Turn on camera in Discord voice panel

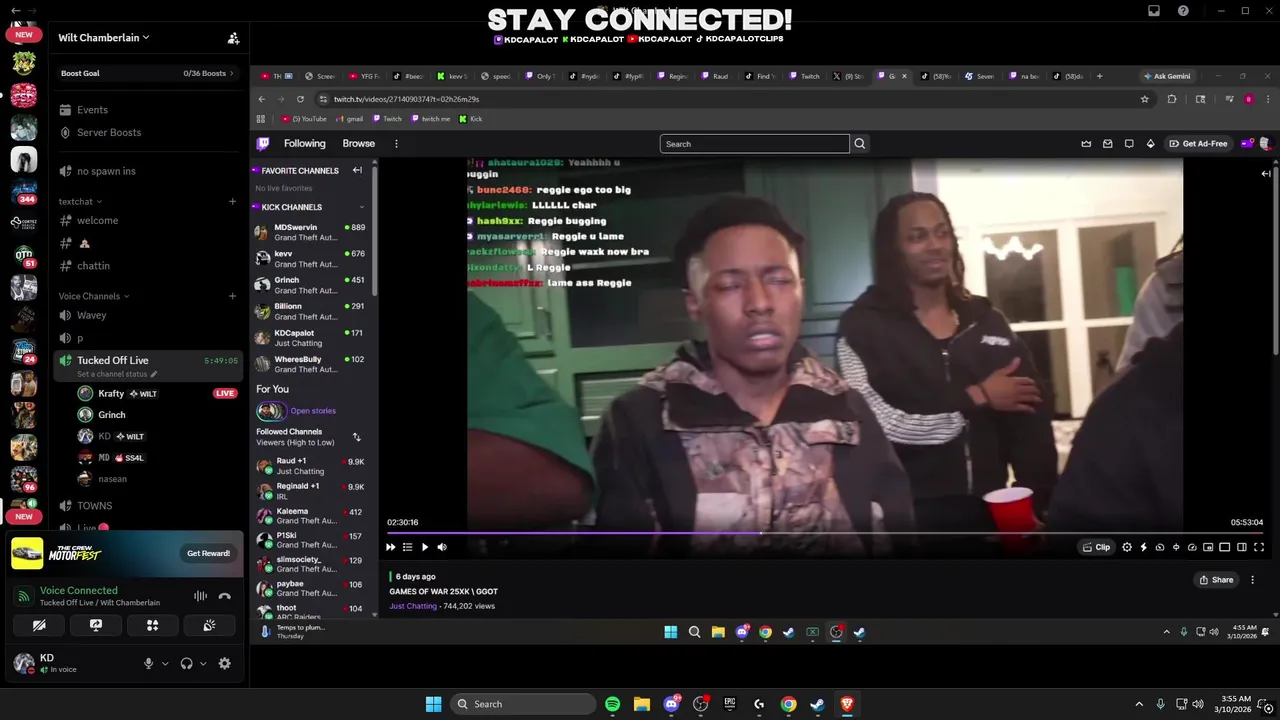coord(39,625)
